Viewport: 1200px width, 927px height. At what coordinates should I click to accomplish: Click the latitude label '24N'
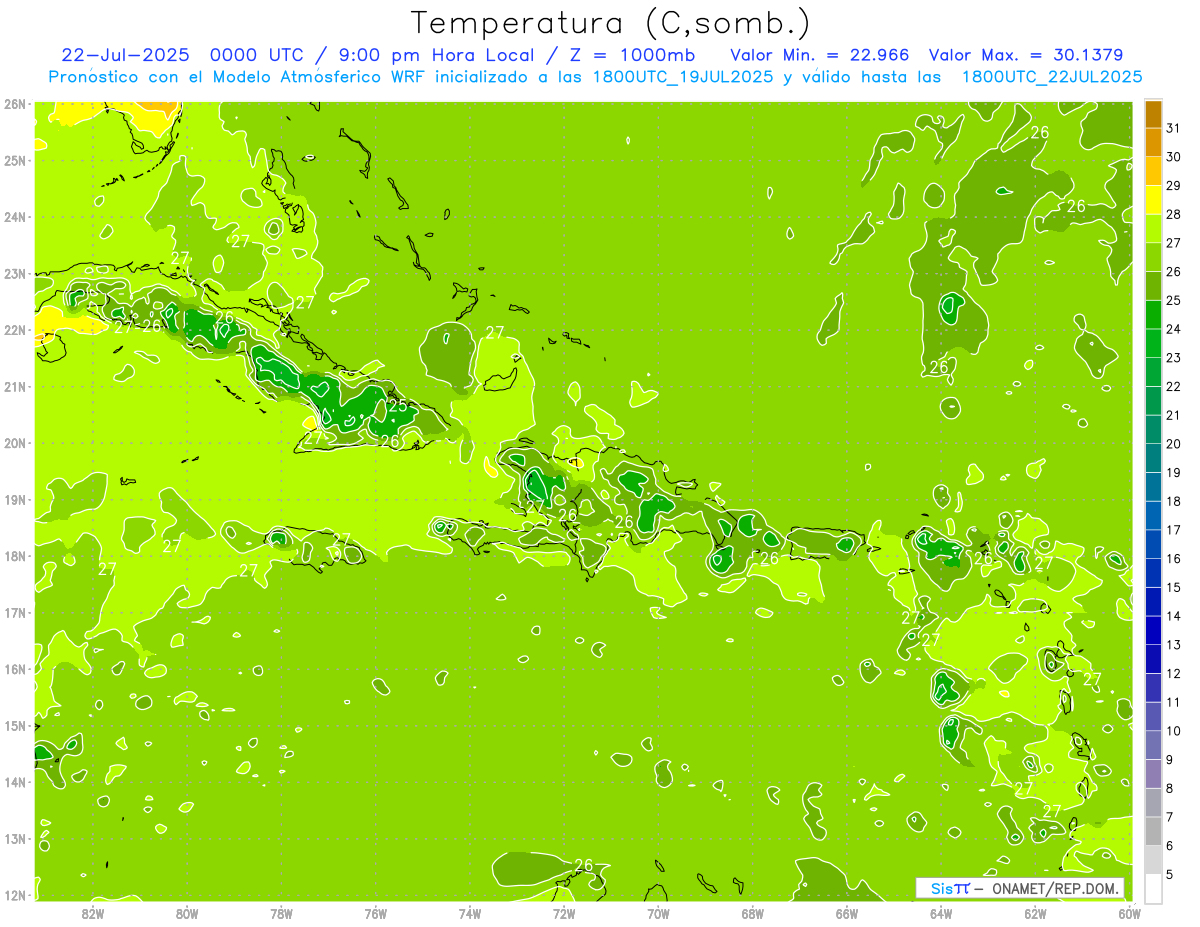[15, 216]
